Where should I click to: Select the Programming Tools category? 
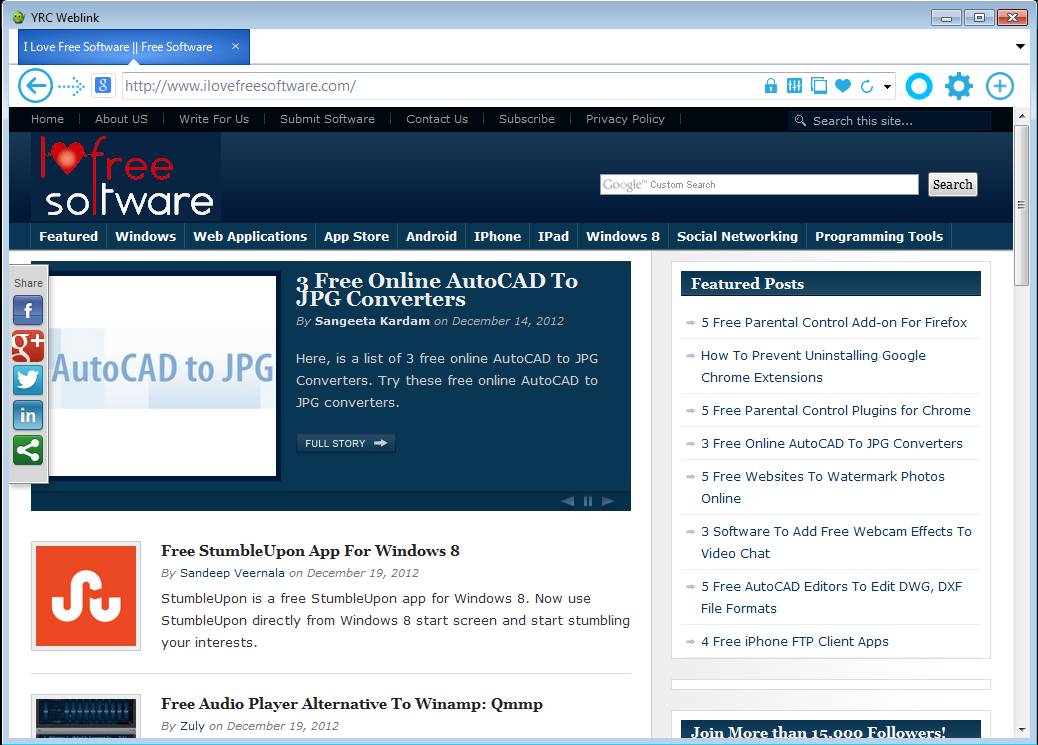click(879, 236)
